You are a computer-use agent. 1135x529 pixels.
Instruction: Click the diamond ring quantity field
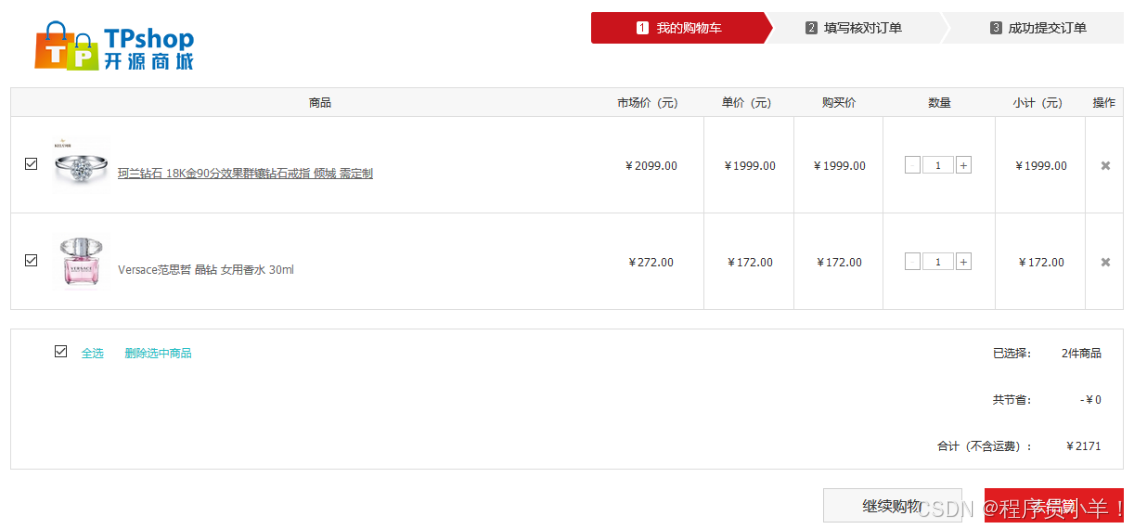[938, 166]
